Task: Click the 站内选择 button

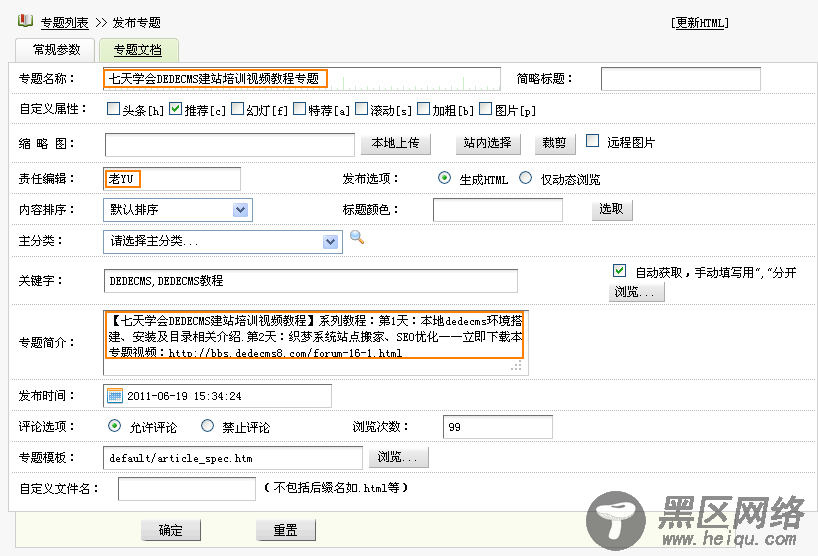Action: [488, 143]
